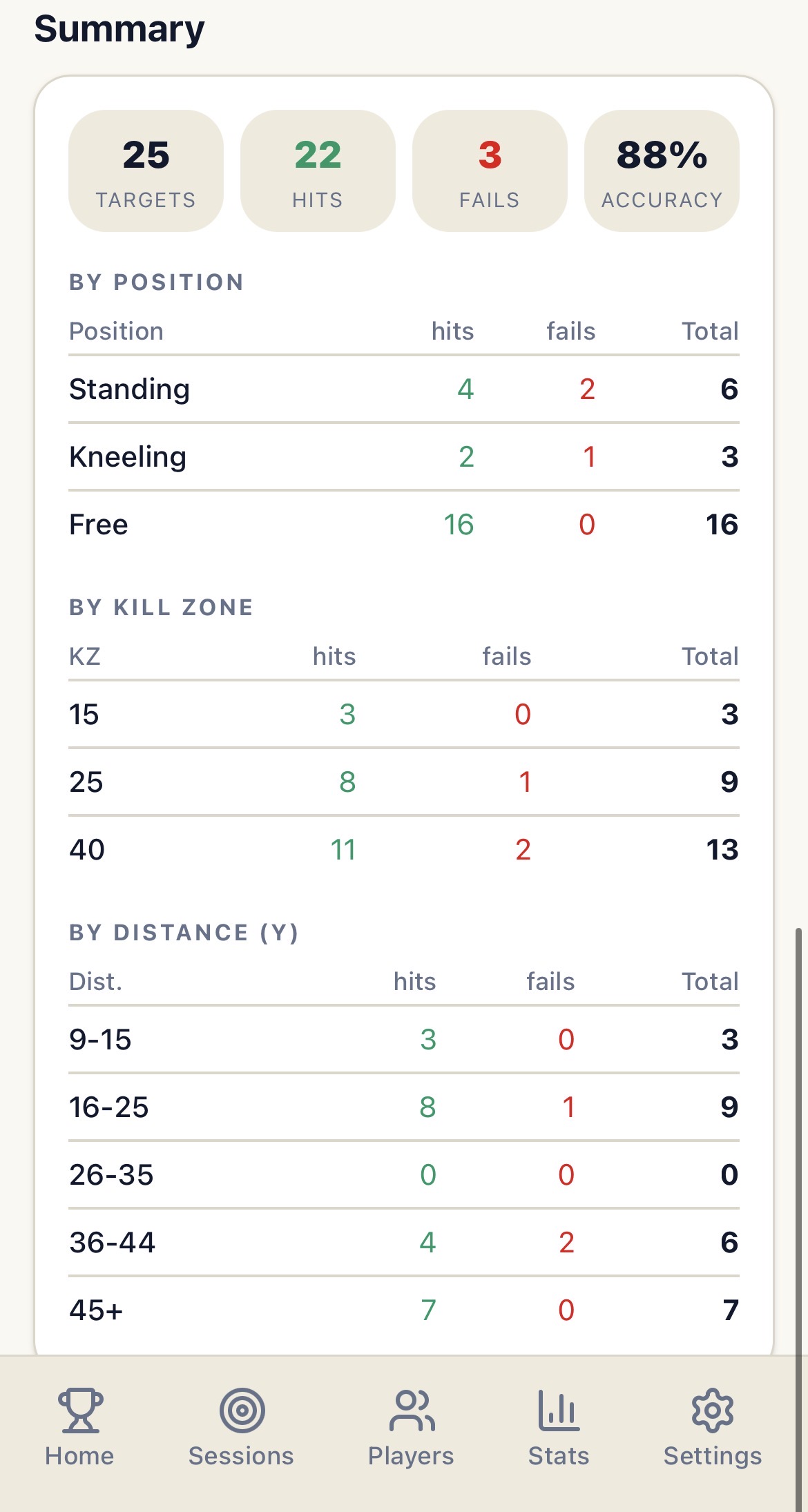Tap the 3 Fails summary tile
808x1512 pixels.
[490, 171]
